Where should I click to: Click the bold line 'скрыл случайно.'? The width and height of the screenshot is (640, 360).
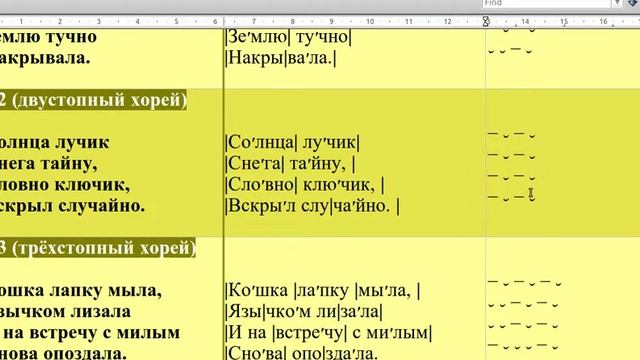pos(72,206)
